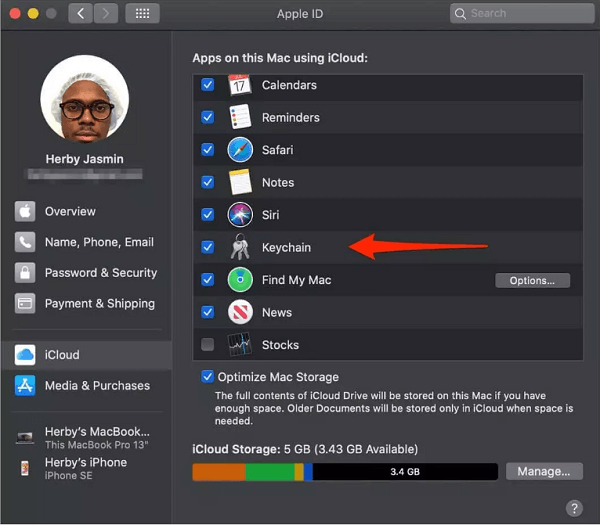Viewport: 600px width, 525px height.
Task: Select Herby's MacBook device entry
Action: 86,438
